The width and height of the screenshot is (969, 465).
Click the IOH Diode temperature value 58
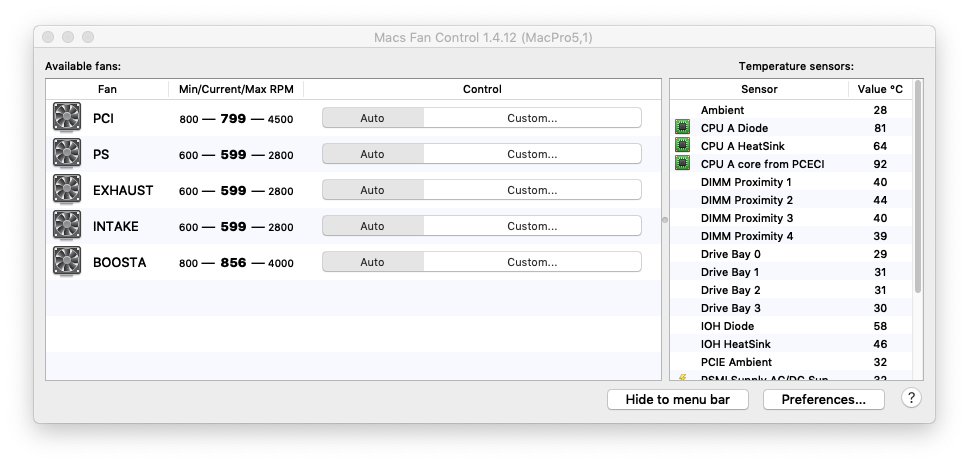coord(881,326)
